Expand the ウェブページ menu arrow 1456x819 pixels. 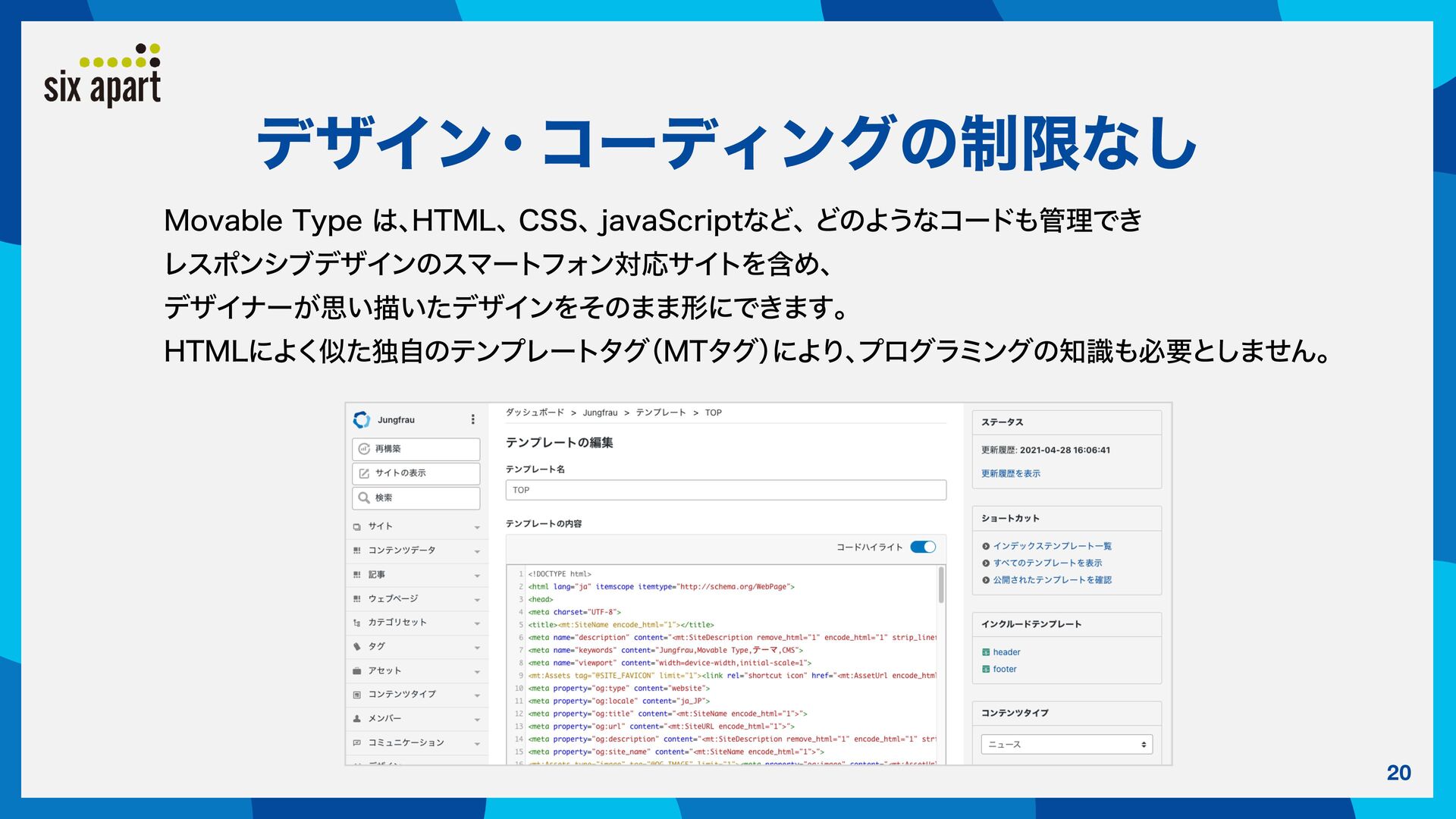tap(477, 600)
